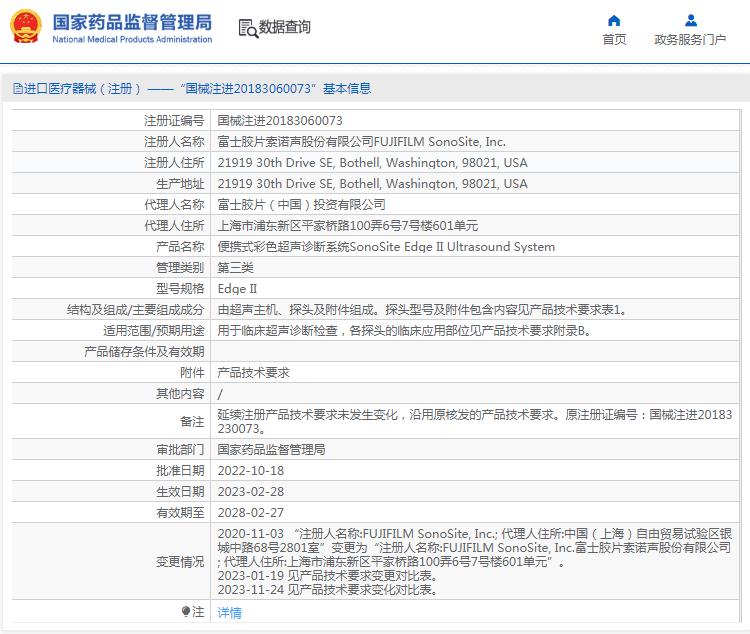This screenshot has width=750, height=634.
Task: Select the 由超声主机、探头及附件组成 structure text
Action: pos(422,310)
